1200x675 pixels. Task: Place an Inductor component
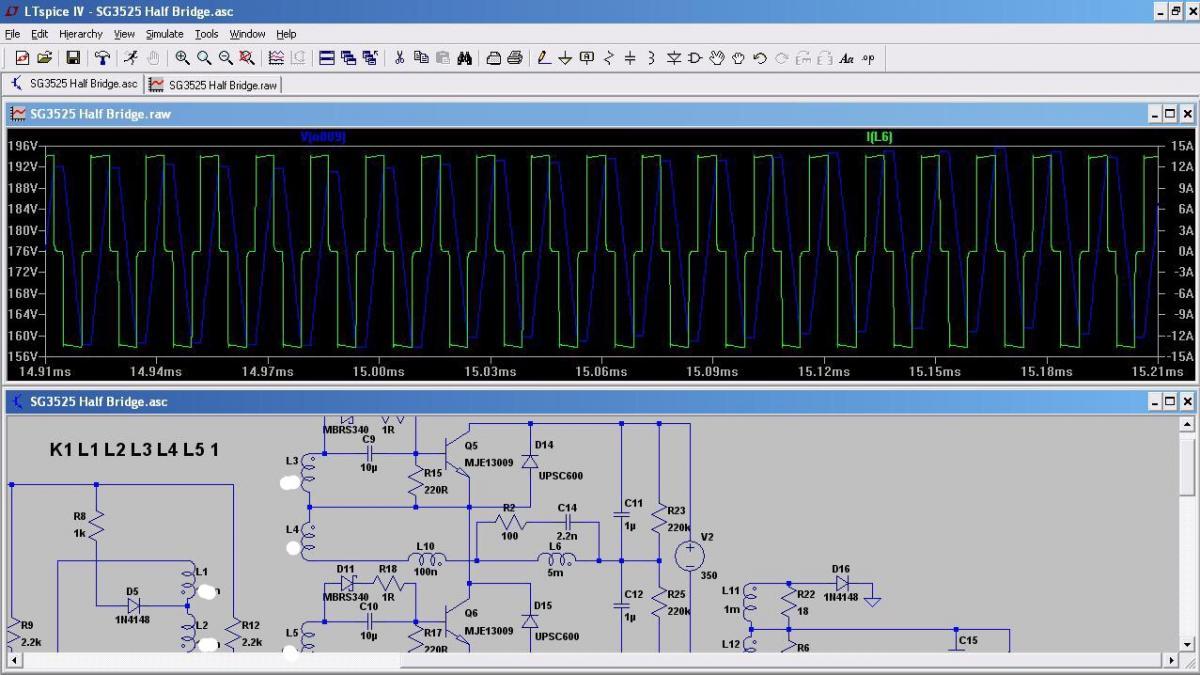click(x=652, y=58)
